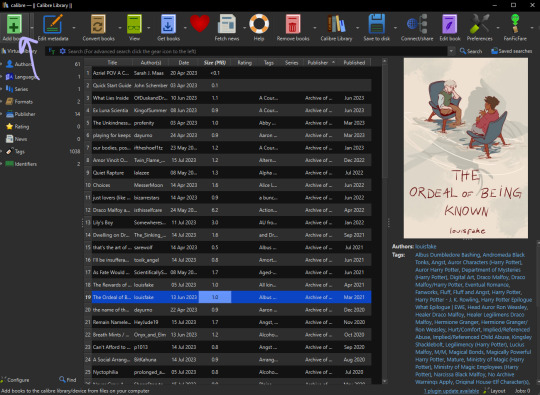Open the Help lifebuoy icon
The image size is (540, 395).
[x=259, y=23]
